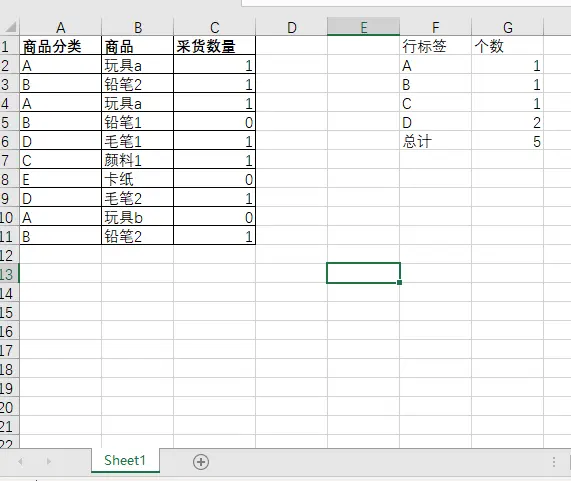
Task: Select row 12 header
Action: (8, 255)
